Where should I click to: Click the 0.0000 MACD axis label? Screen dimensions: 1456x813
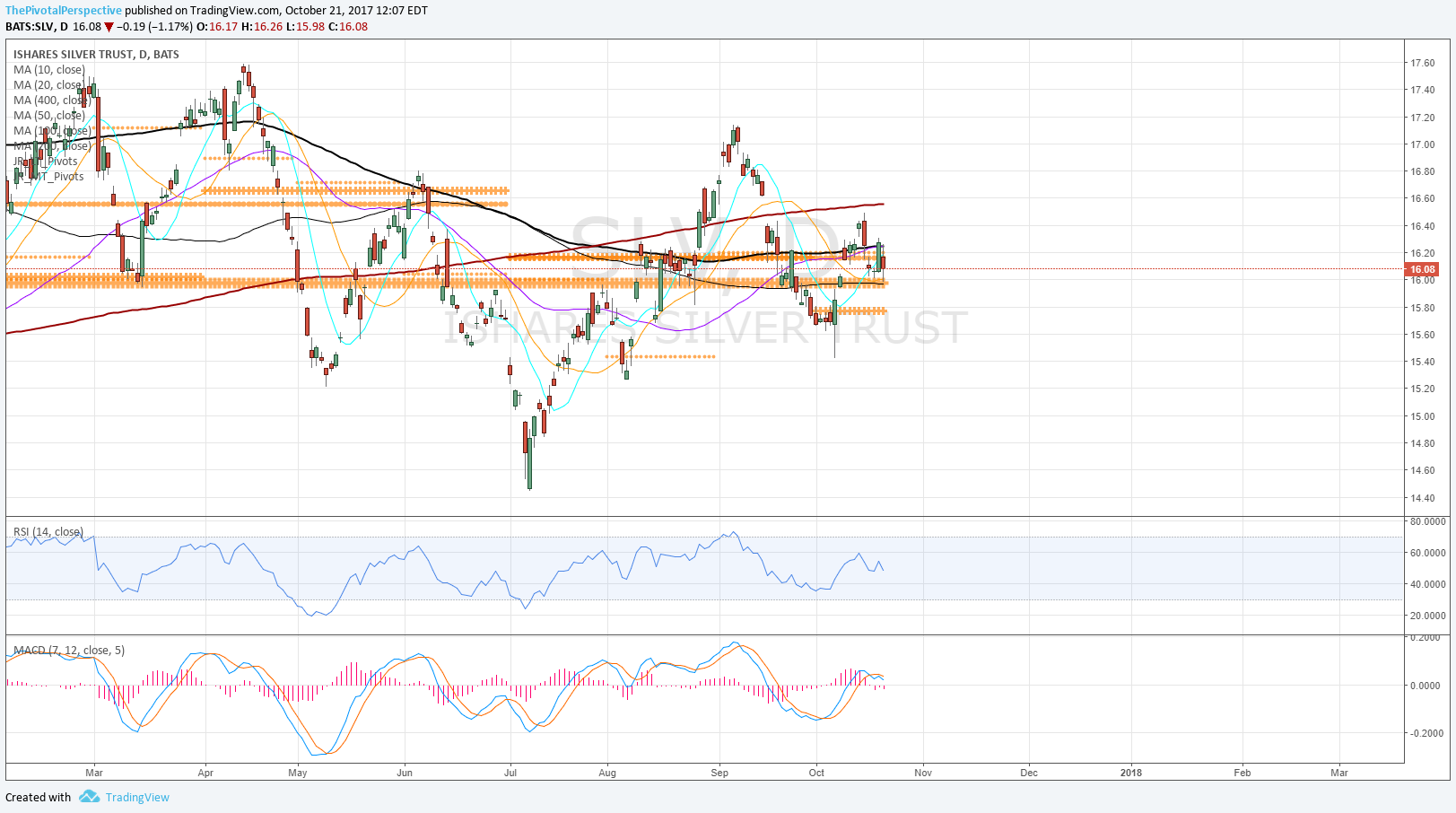[x=1425, y=686]
